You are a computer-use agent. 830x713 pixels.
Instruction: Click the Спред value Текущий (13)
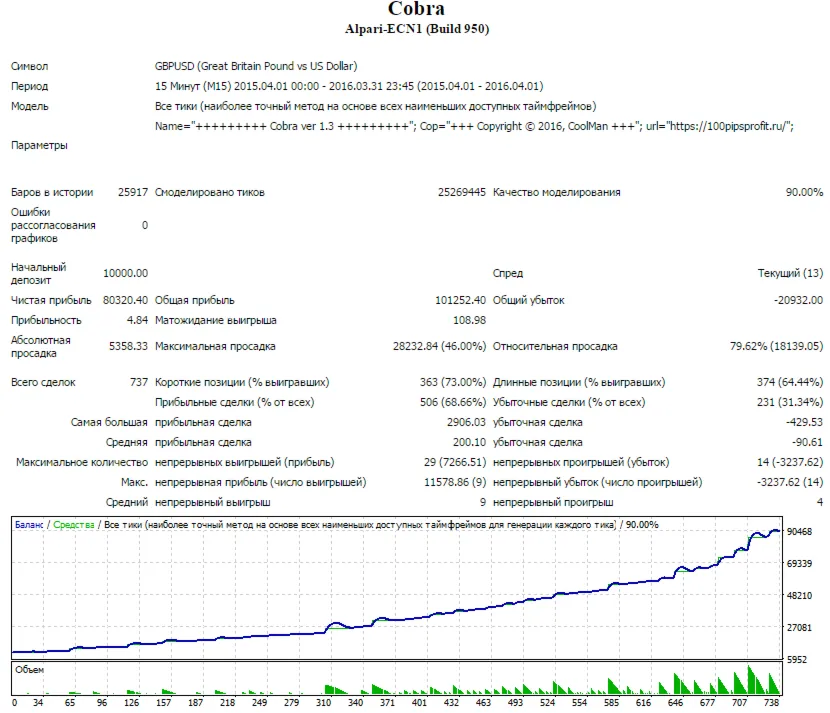(790, 273)
